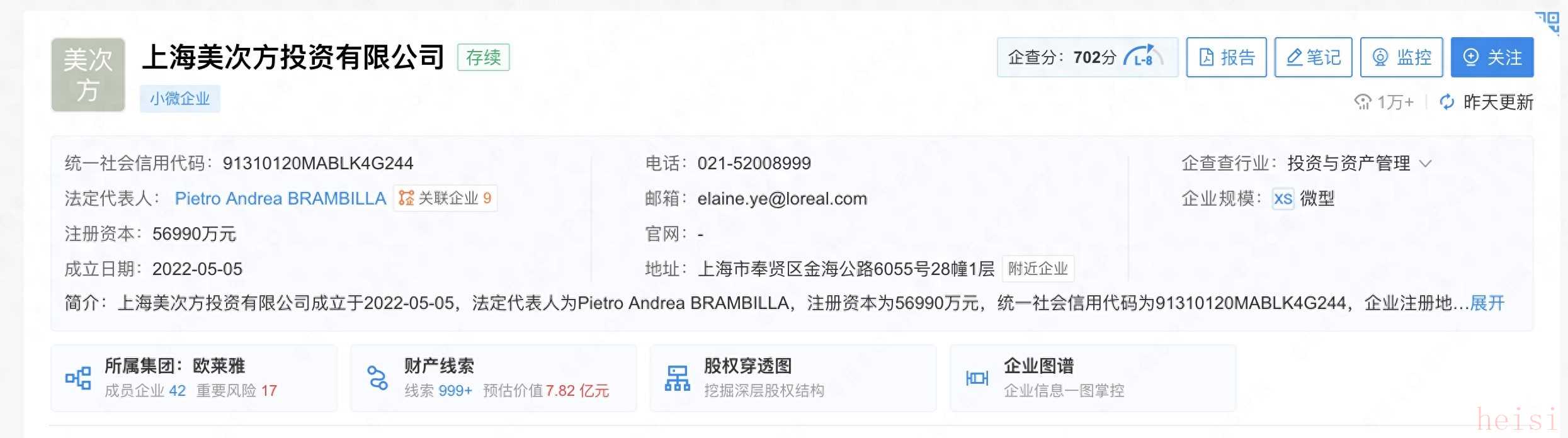Toggle 关注 follow on this company
1568x438 pixels.
(1492, 57)
